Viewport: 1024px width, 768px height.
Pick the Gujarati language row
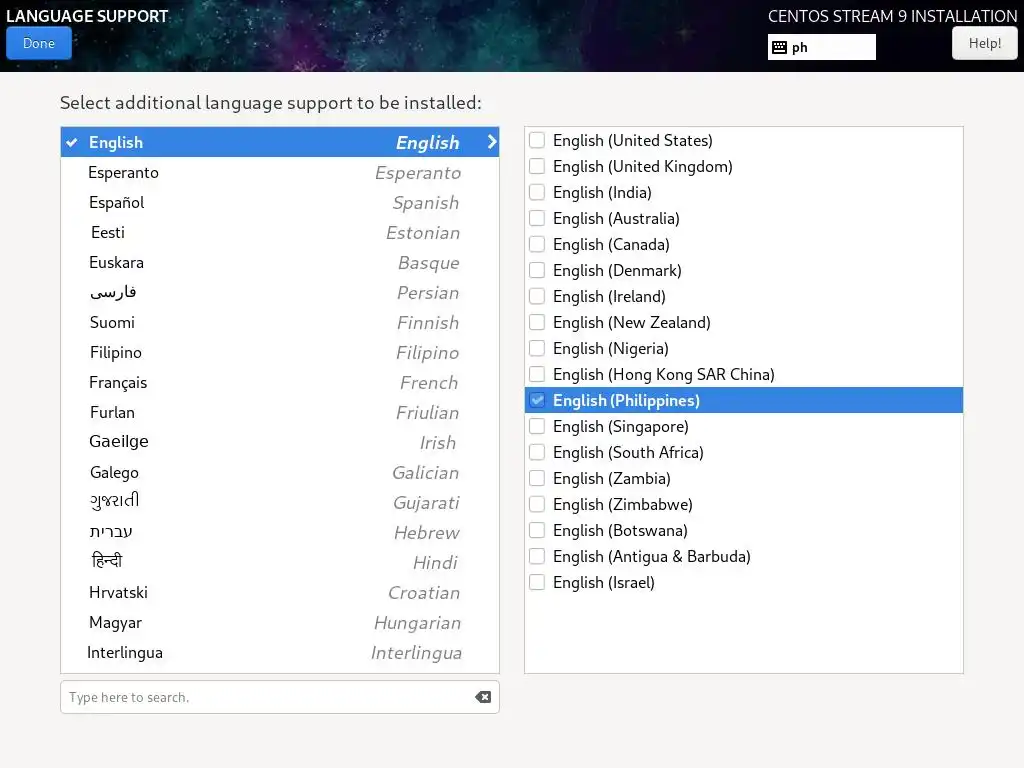pos(280,502)
